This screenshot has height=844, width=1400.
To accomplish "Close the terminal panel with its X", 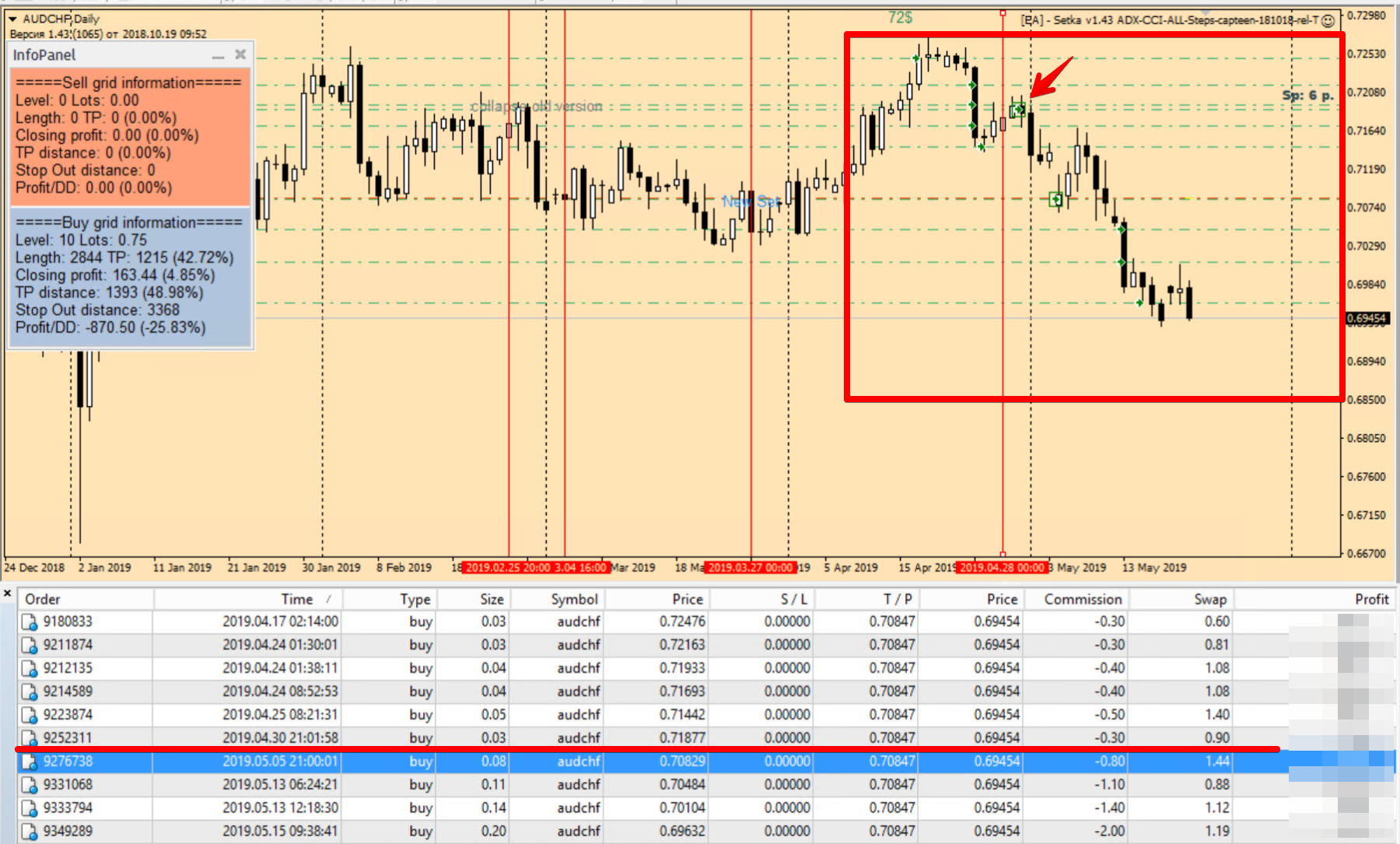I will (7, 594).
